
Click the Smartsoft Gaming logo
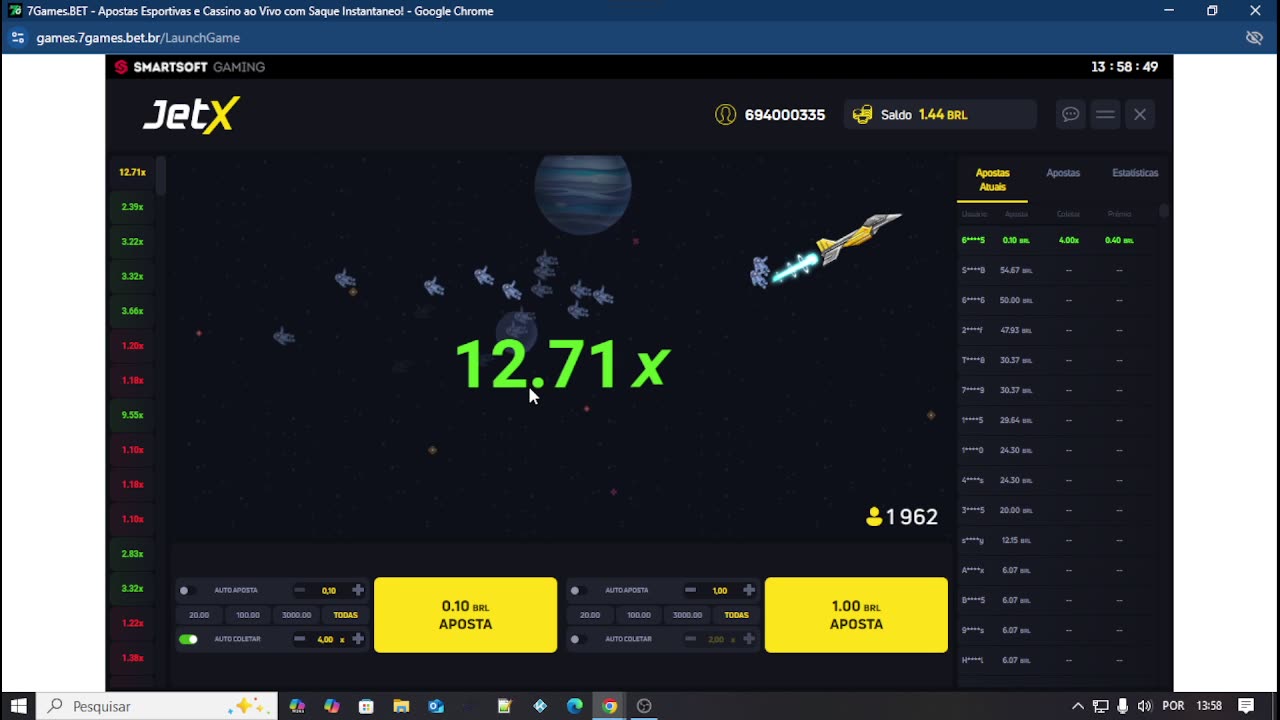tap(189, 67)
